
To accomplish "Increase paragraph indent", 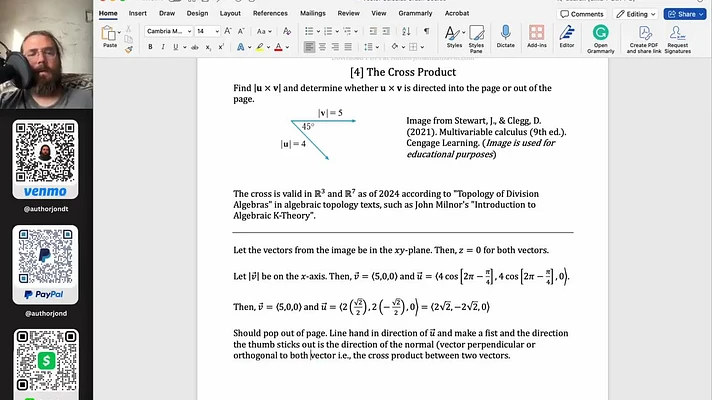I will tap(386, 31).
